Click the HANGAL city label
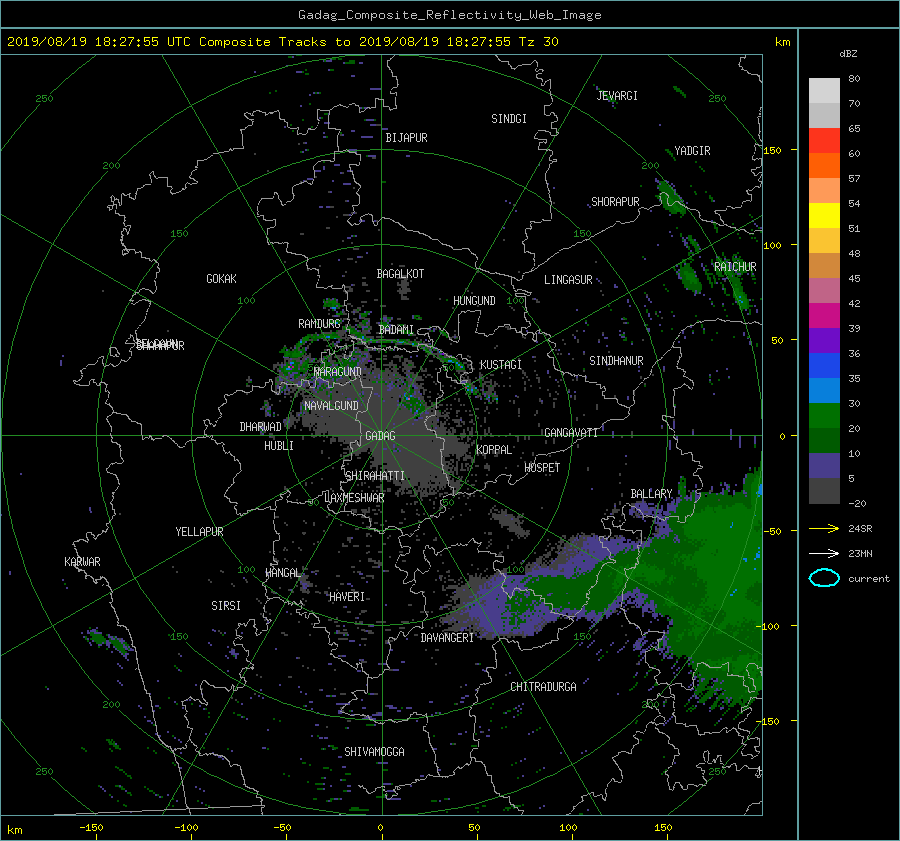Screen dimensions: 900x841 (282, 573)
